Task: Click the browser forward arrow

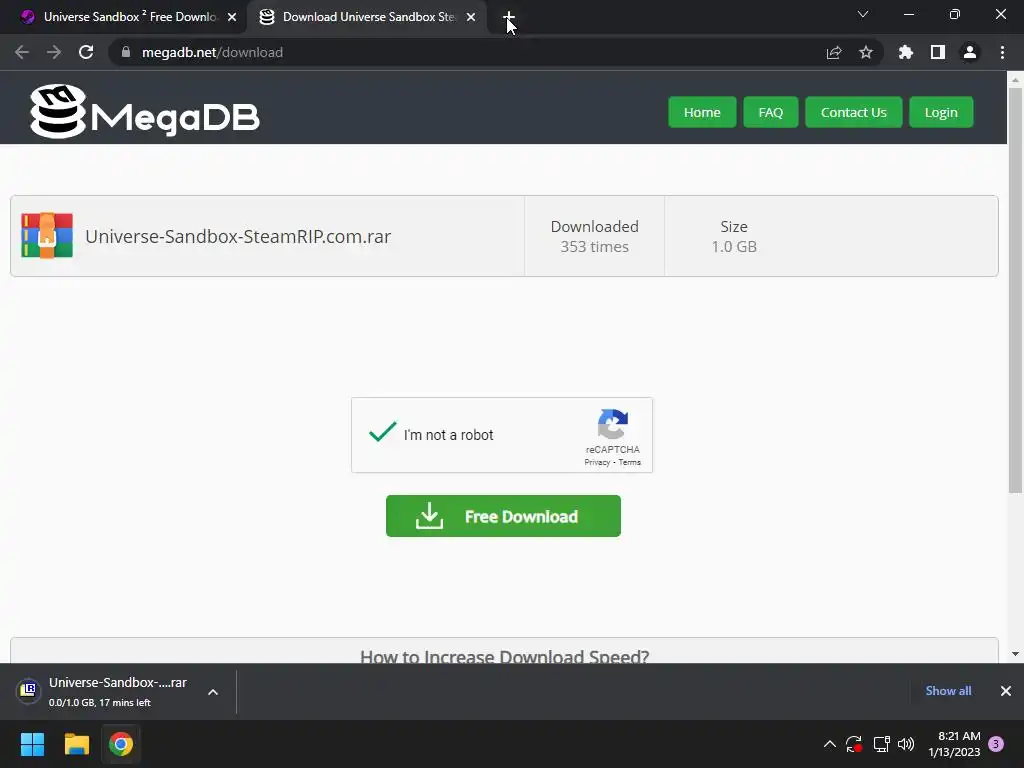Action: [54, 52]
